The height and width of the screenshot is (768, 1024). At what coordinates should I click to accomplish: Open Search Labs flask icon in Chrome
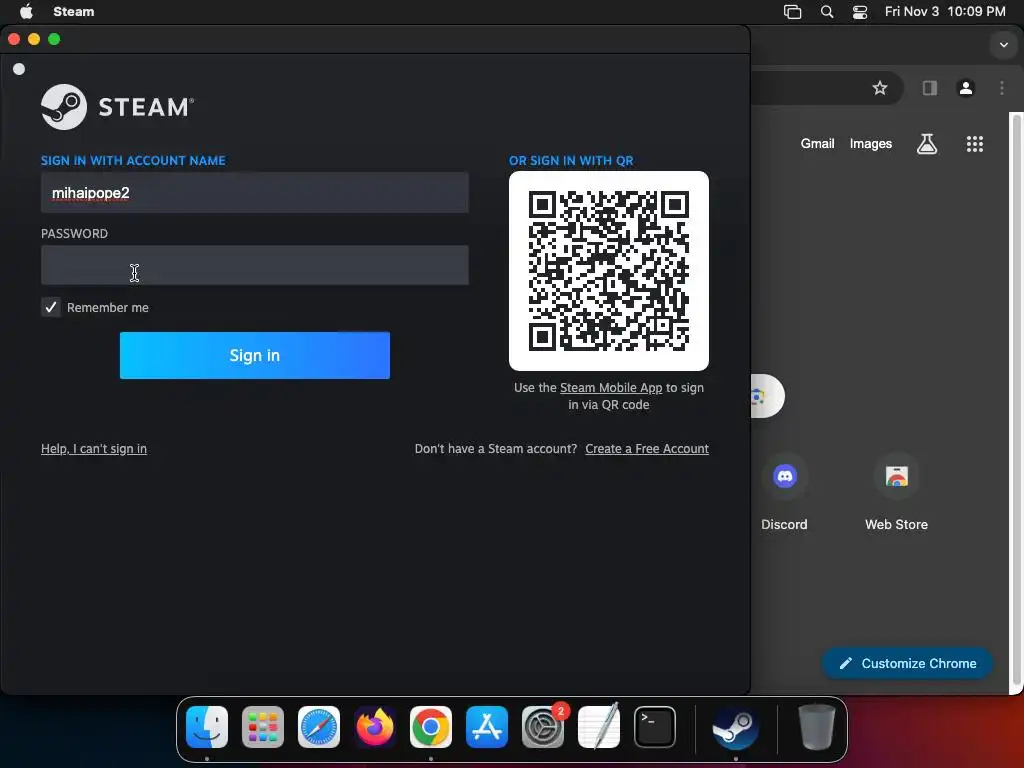click(927, 144)
